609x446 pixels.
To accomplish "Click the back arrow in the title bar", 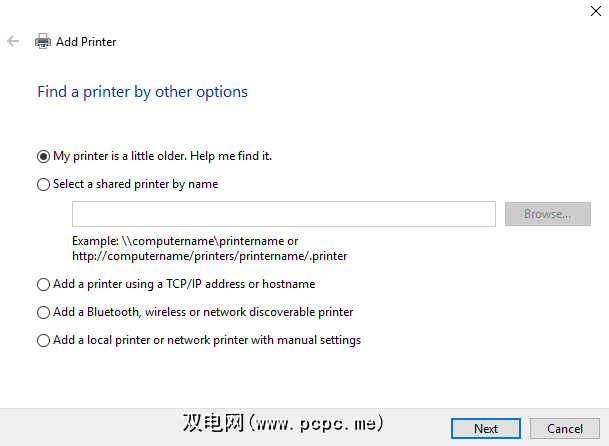I will pos(13,42).
